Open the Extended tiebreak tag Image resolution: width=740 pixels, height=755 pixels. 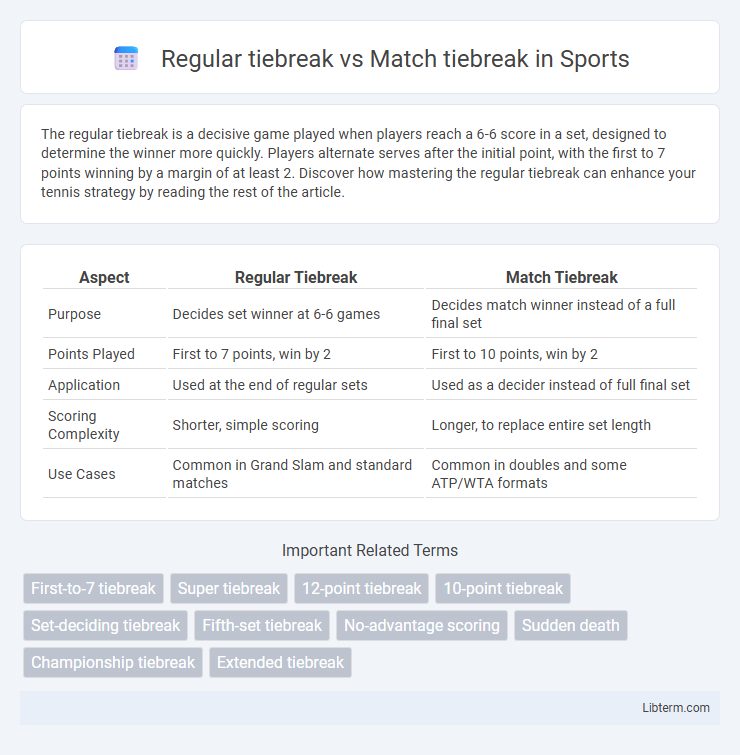280,663
